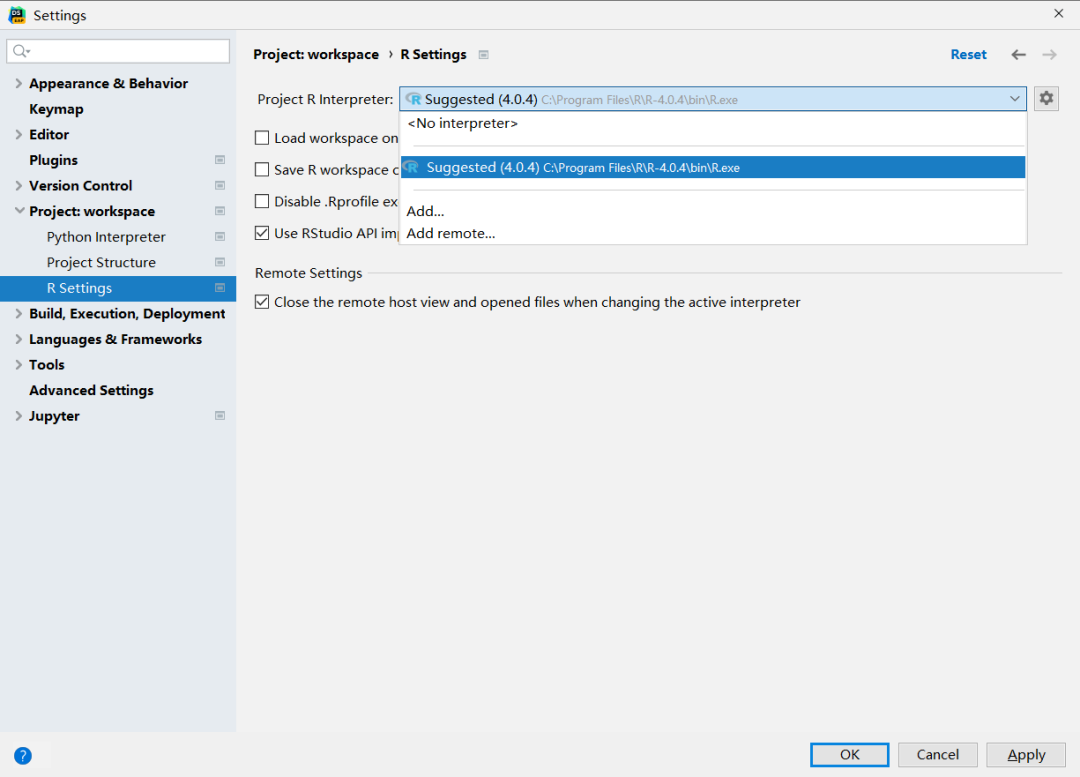Screen dimensions: 1080x777
Task: Click the Reset link
Action: 968,55
